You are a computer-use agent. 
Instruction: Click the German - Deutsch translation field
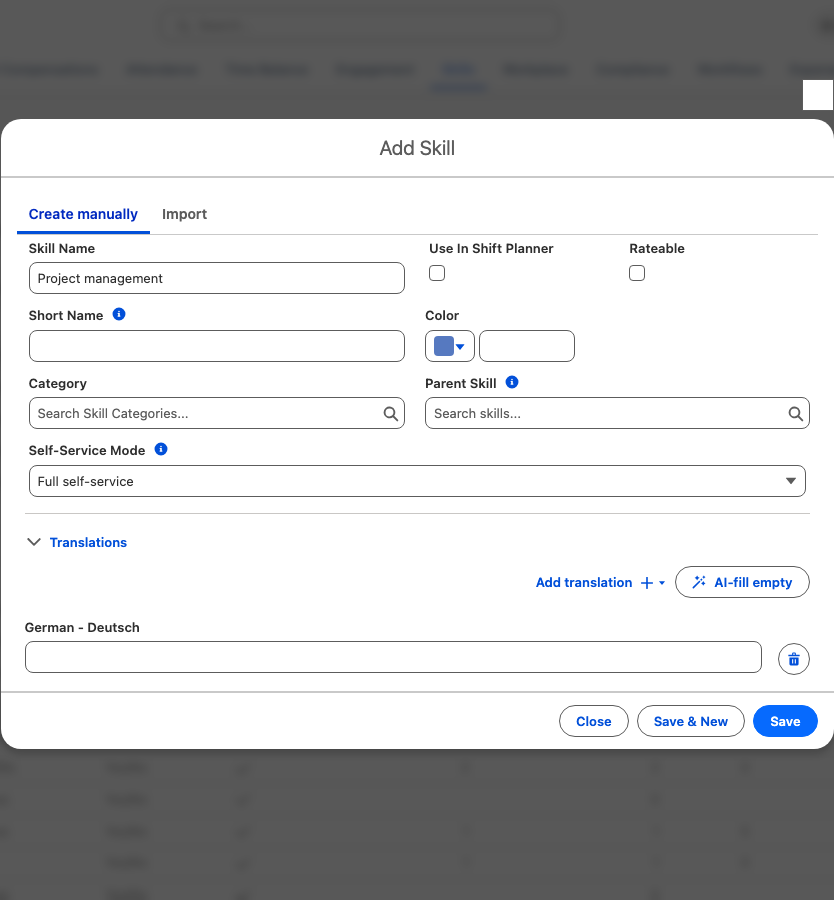393,657
